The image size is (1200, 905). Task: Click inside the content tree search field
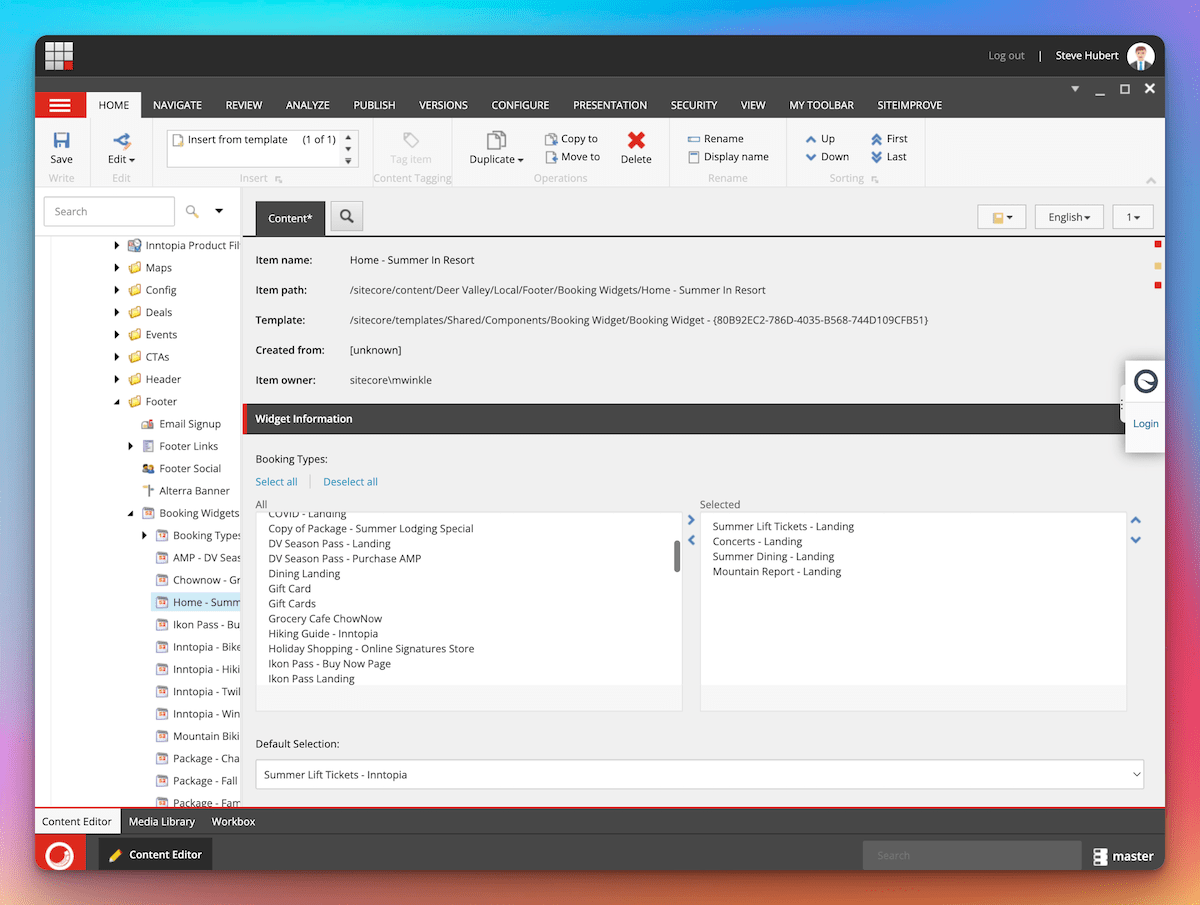click(108, 211)
